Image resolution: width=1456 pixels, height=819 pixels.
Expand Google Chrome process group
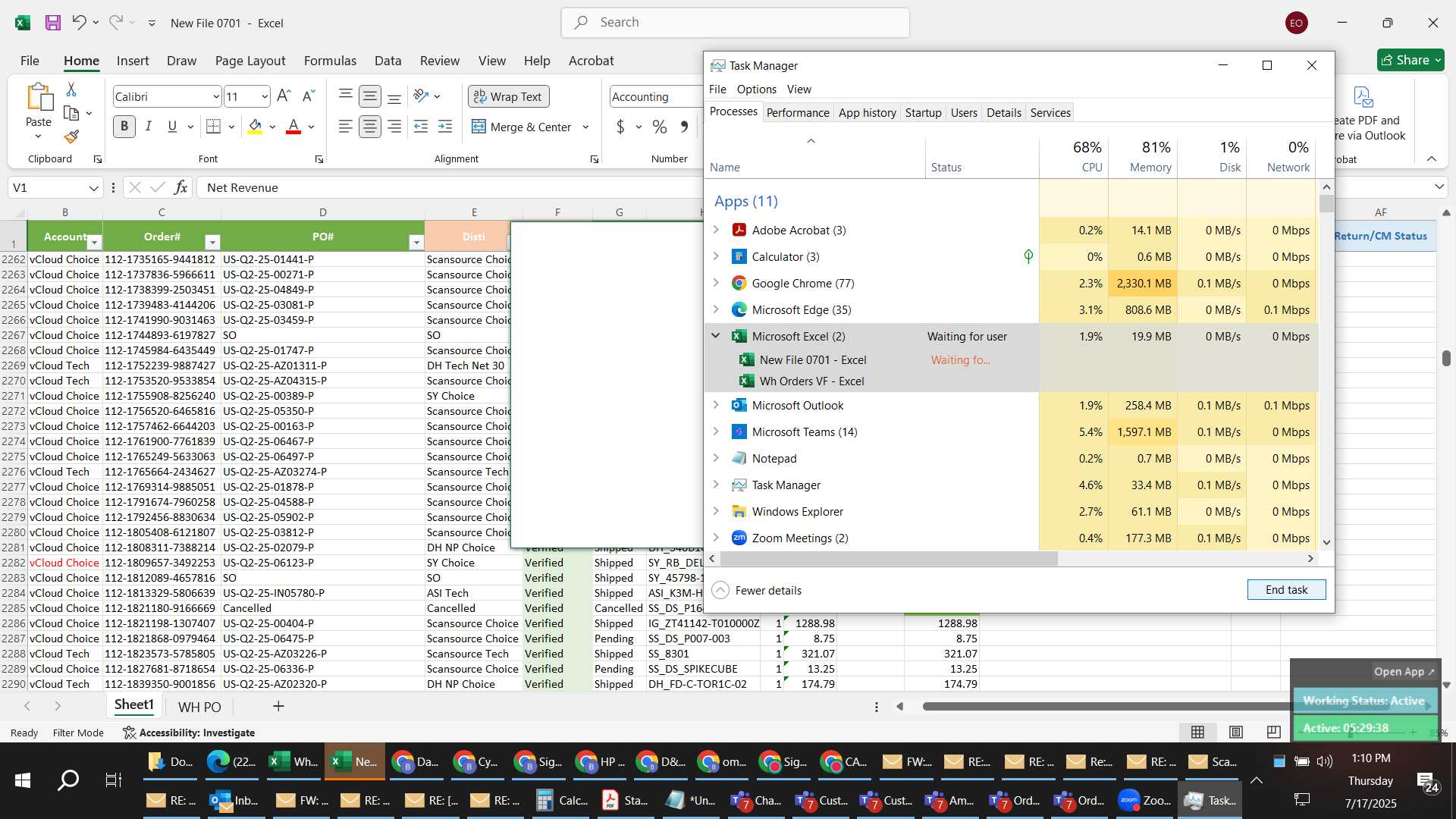[x=716, y=283]
